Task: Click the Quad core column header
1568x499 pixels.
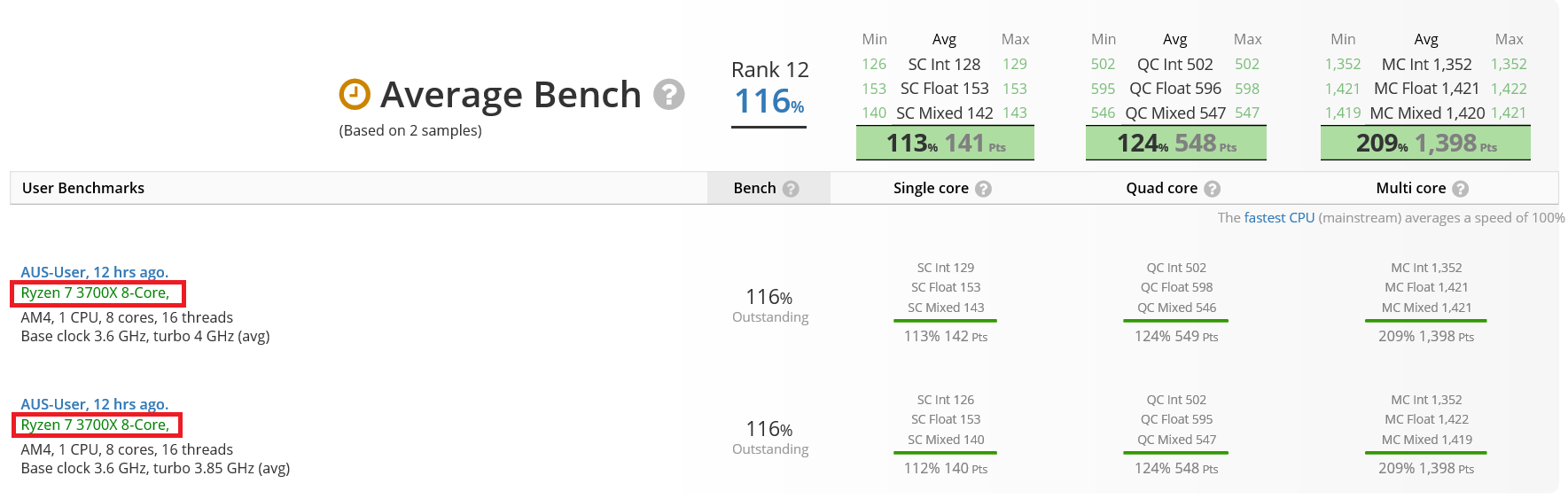Action: [1161, 188]
